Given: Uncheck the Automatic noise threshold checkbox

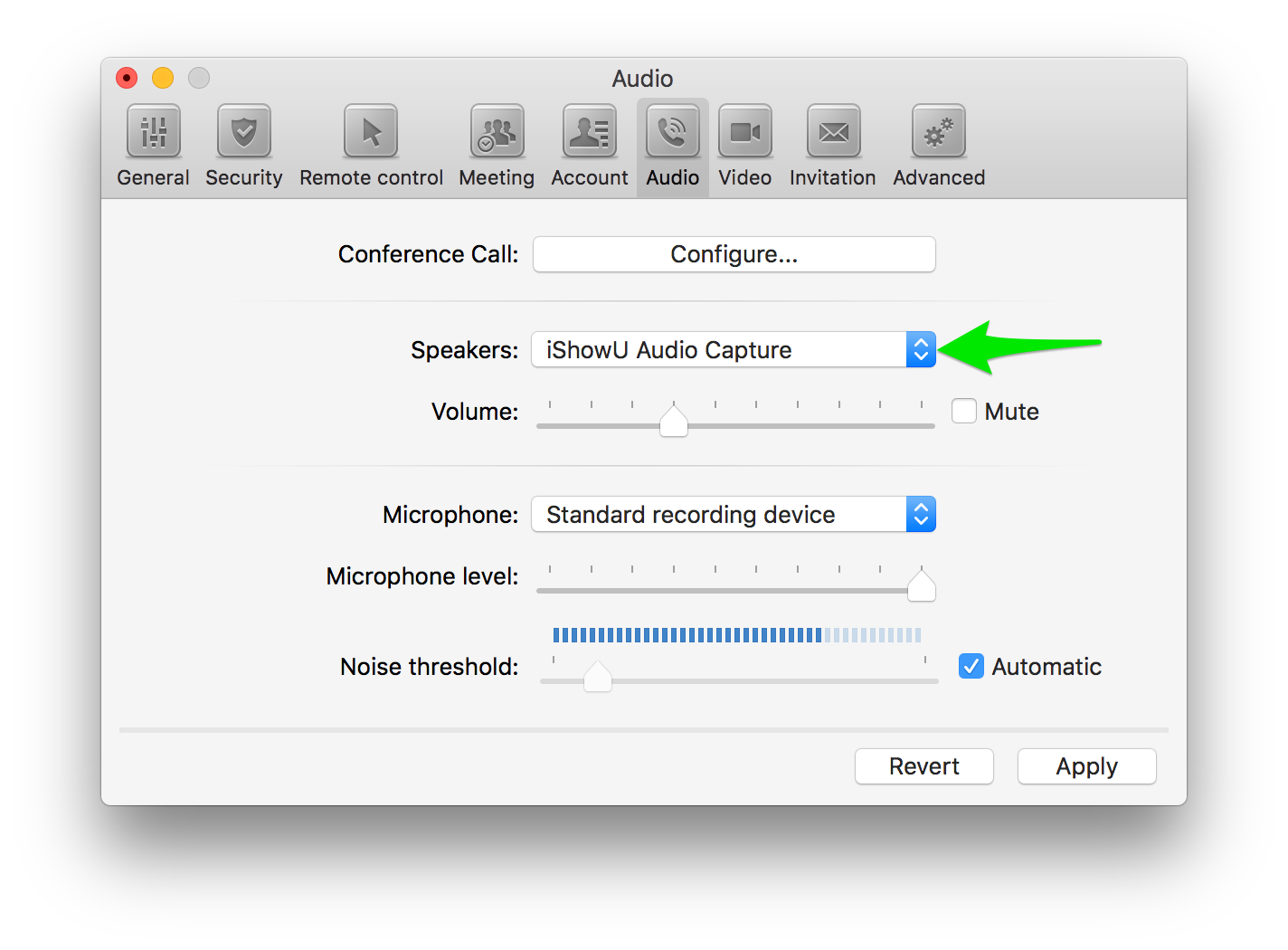Looking at the screenshot, I should coord(971,667).
